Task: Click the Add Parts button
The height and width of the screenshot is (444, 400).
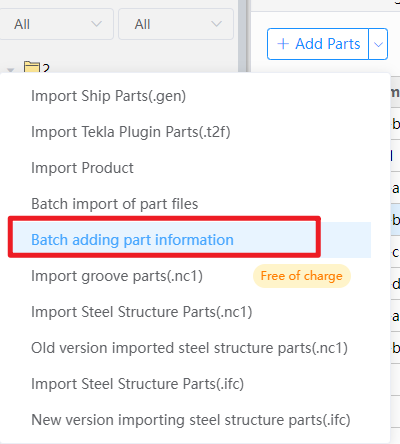Action: 318,44
